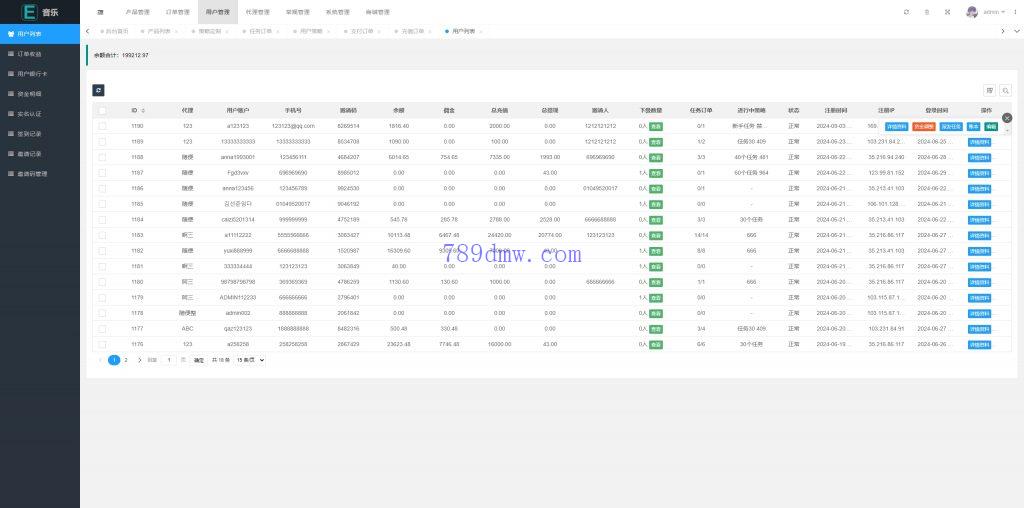The height and width of the screenshot is (508, 1024).
Task: Close the expanded action popup with X icon
Action: (x=1007, y=118)
